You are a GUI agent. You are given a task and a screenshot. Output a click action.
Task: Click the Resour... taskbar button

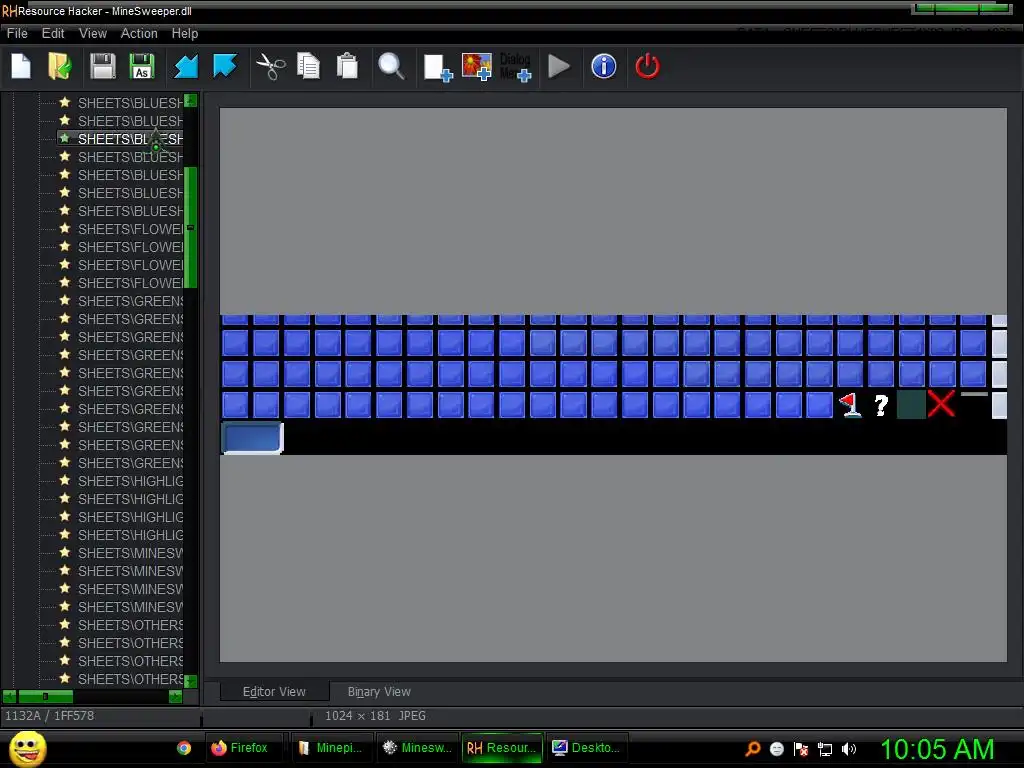tap(502, 748)
